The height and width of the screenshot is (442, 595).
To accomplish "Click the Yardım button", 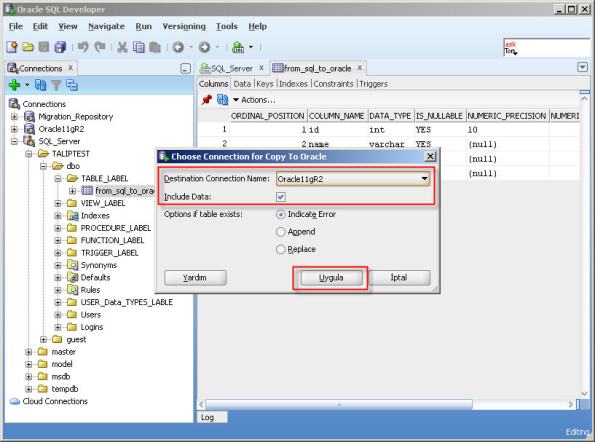I will click(195, 278).
